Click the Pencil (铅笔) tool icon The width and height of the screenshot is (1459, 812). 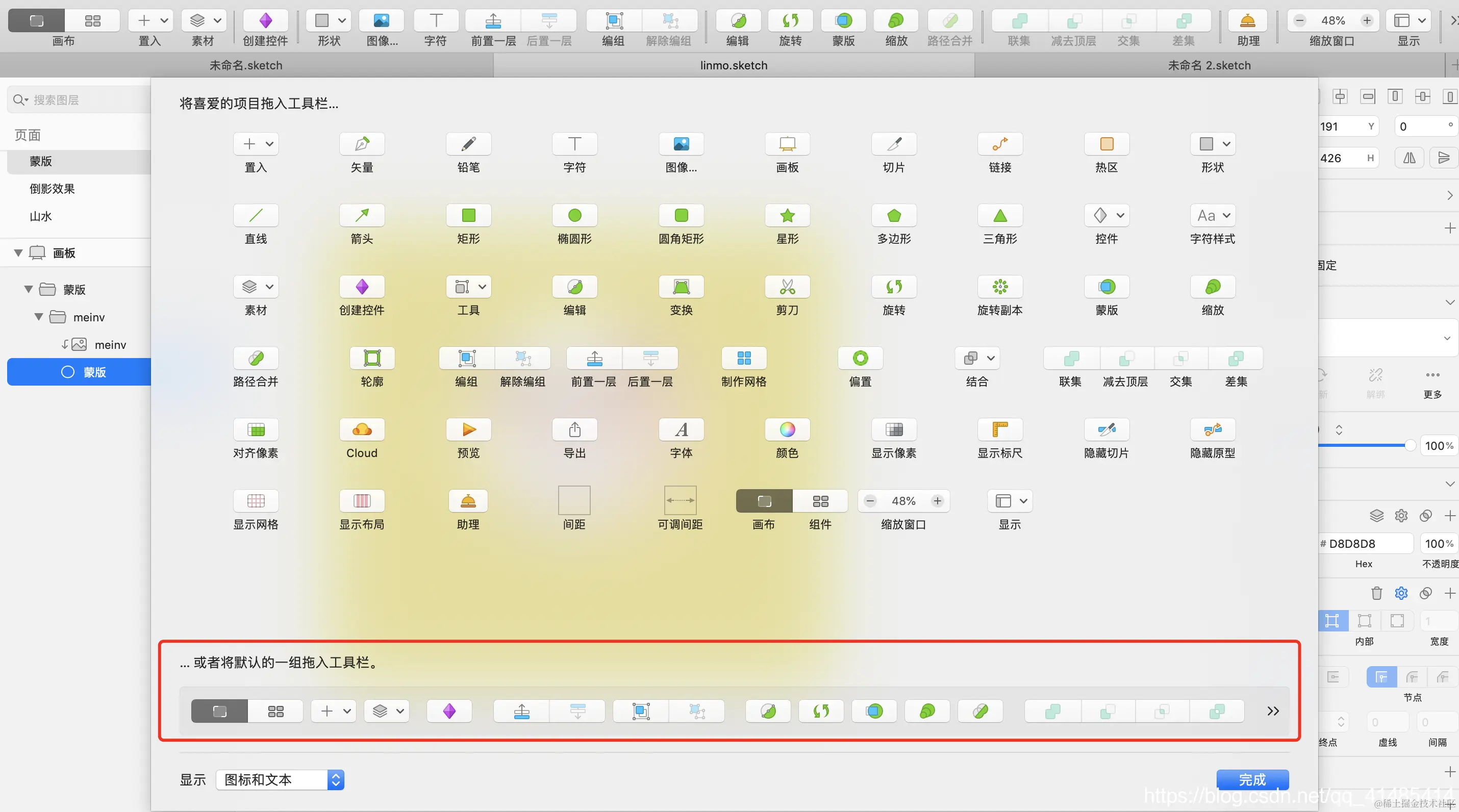pos(468,144)
